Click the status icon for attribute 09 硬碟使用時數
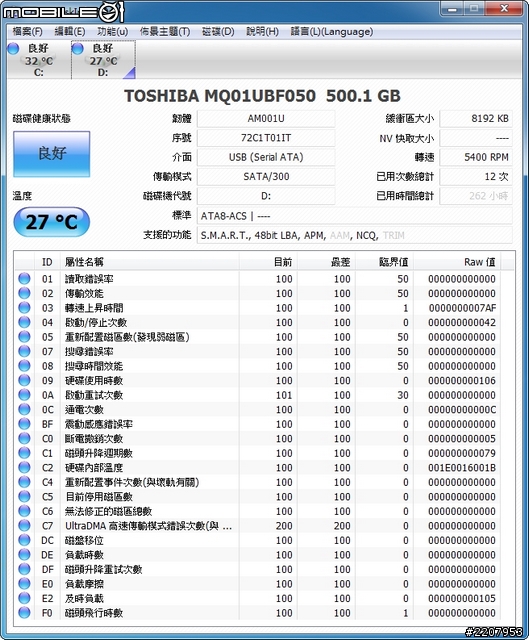The image size is (529, 640). pyautogui.click(x=24, y=380)
